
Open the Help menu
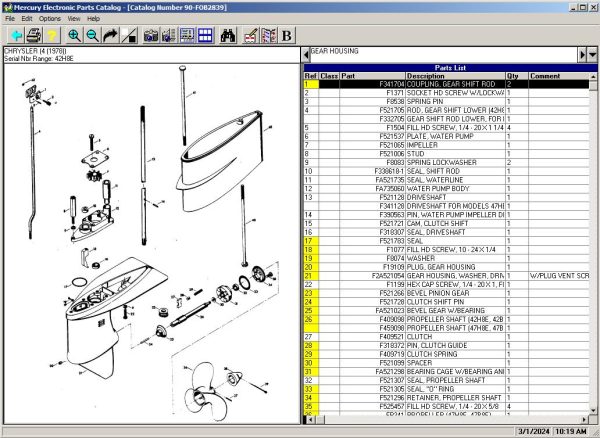click(93, 18)
